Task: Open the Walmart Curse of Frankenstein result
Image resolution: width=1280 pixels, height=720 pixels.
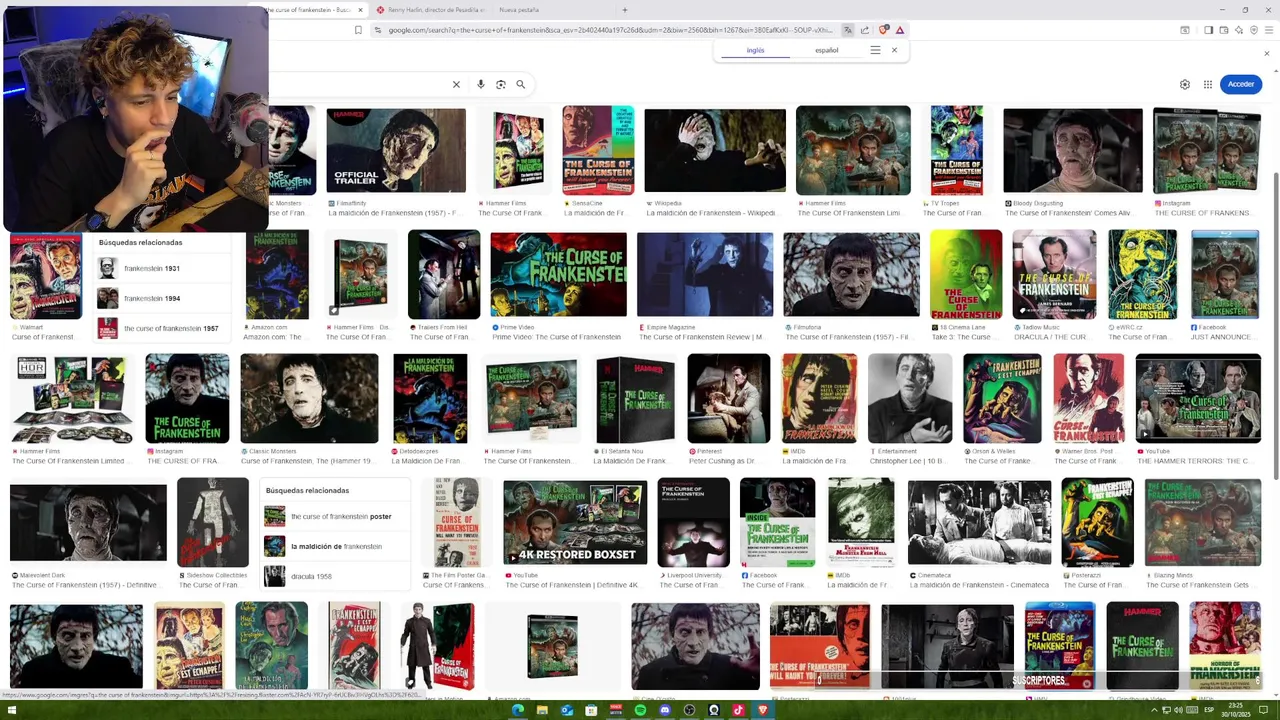Action: 46,274
